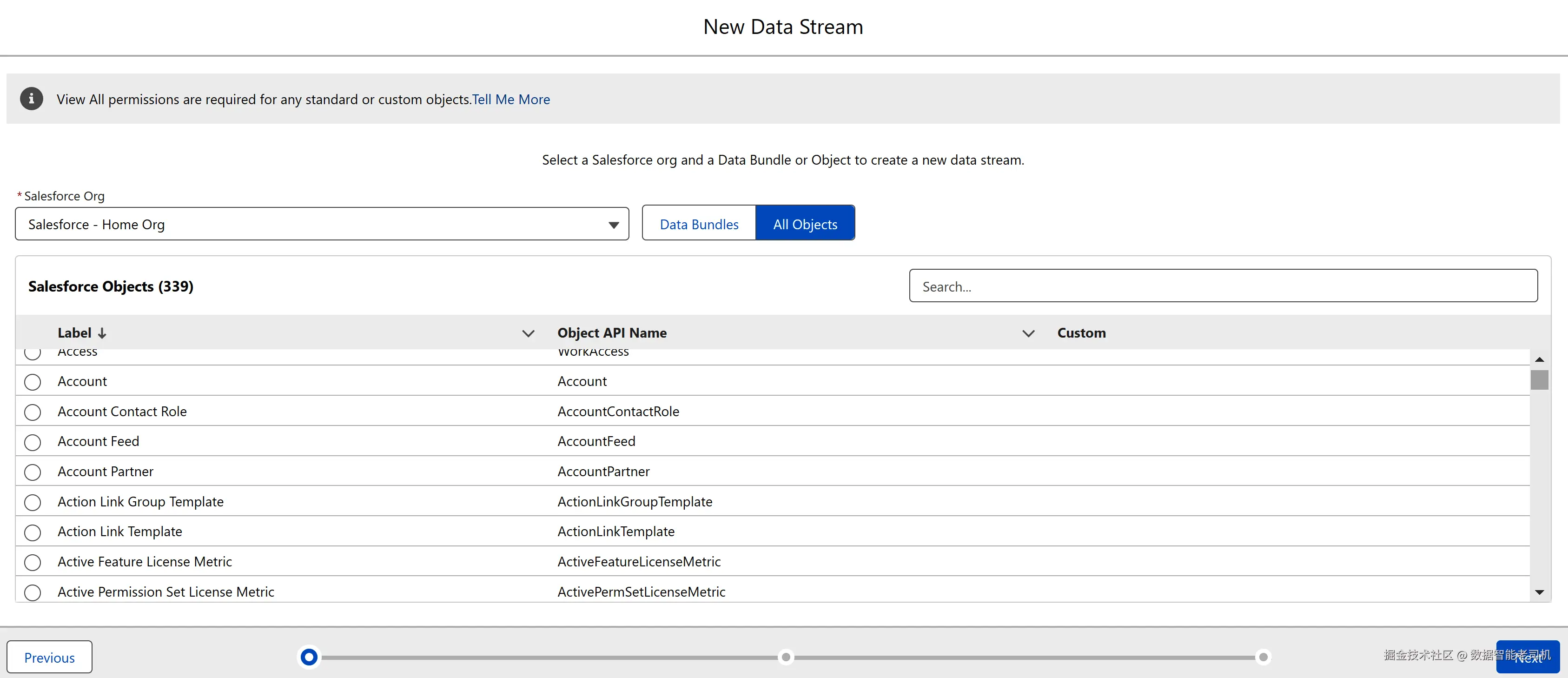Click the first step progress indicator
This screenshot has width=1568, height=678.
pos(309,657)
